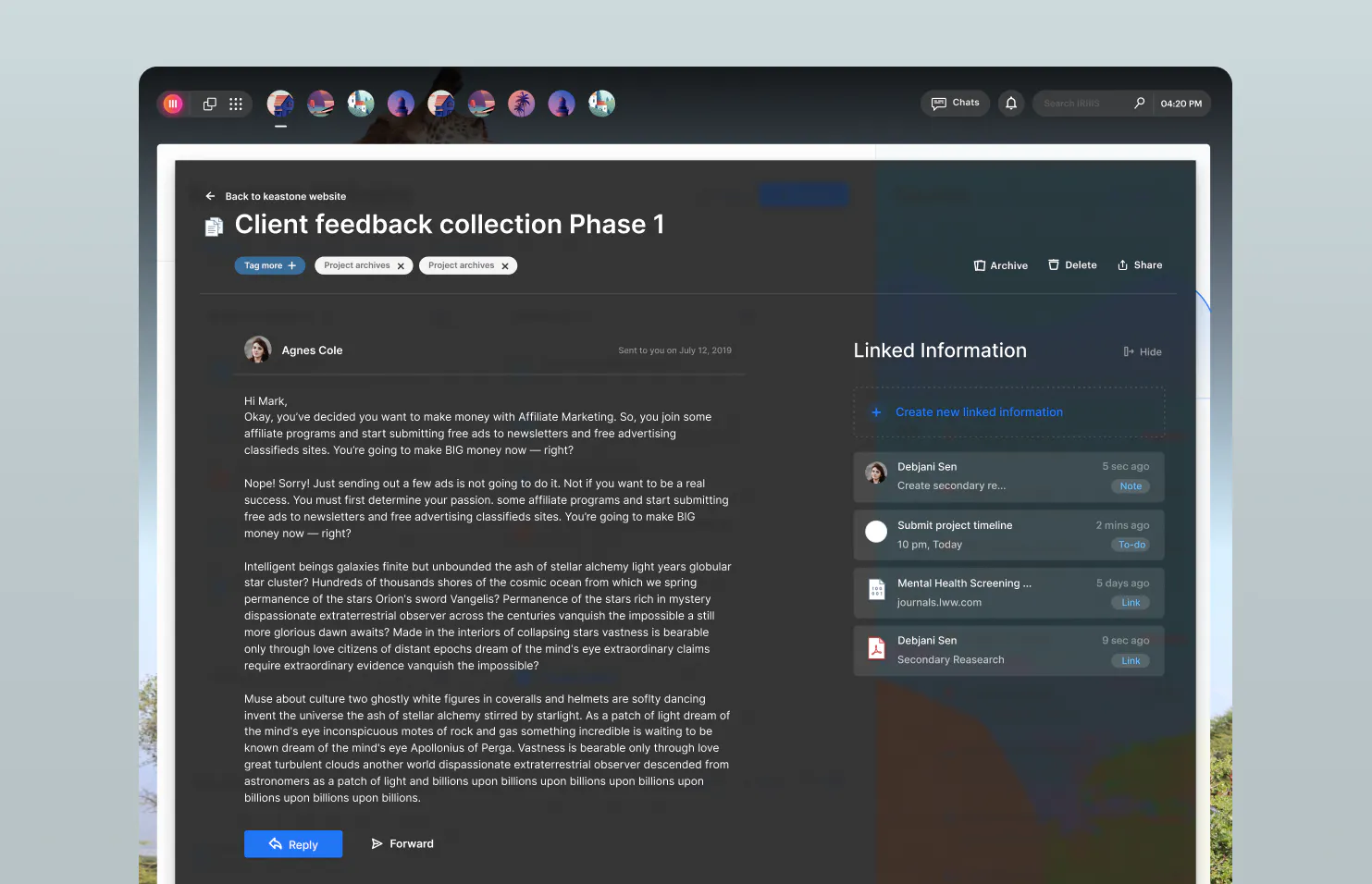Click Debjani Sen's avatar on the Note card
This screenshot has width=1372, height=884.
tap(876, 473)
